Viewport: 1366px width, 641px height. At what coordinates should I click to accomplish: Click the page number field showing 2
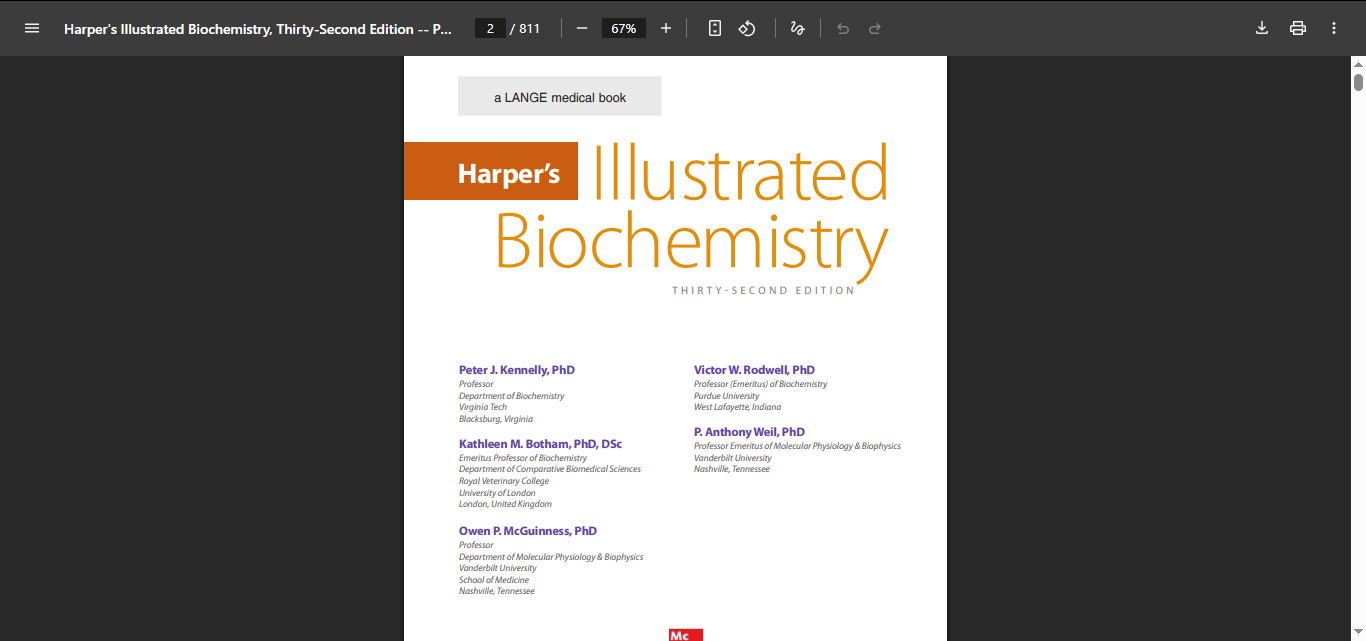490,28
